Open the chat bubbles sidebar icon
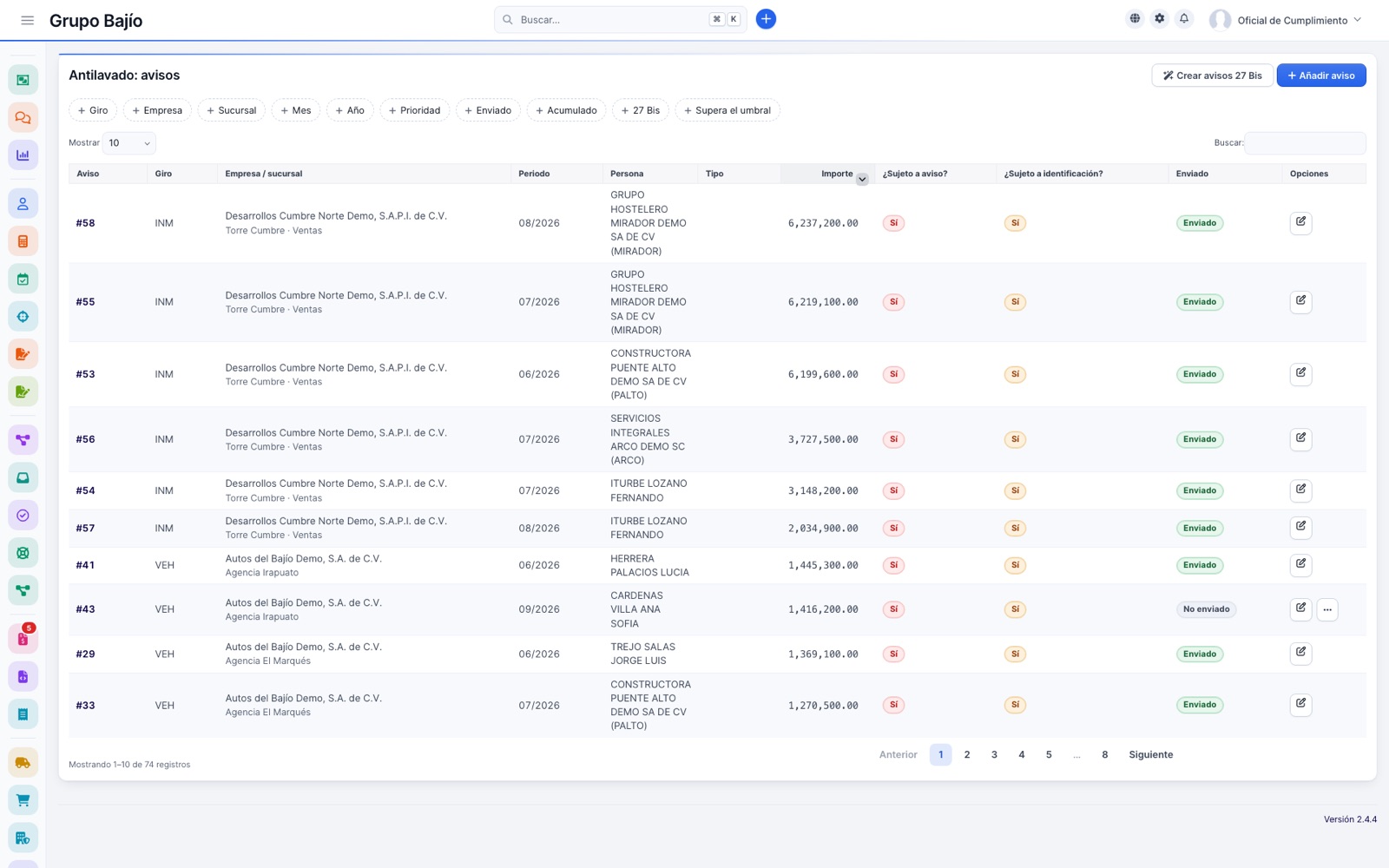This screenshot has width=1389, height=868. (x=23, y=117)
